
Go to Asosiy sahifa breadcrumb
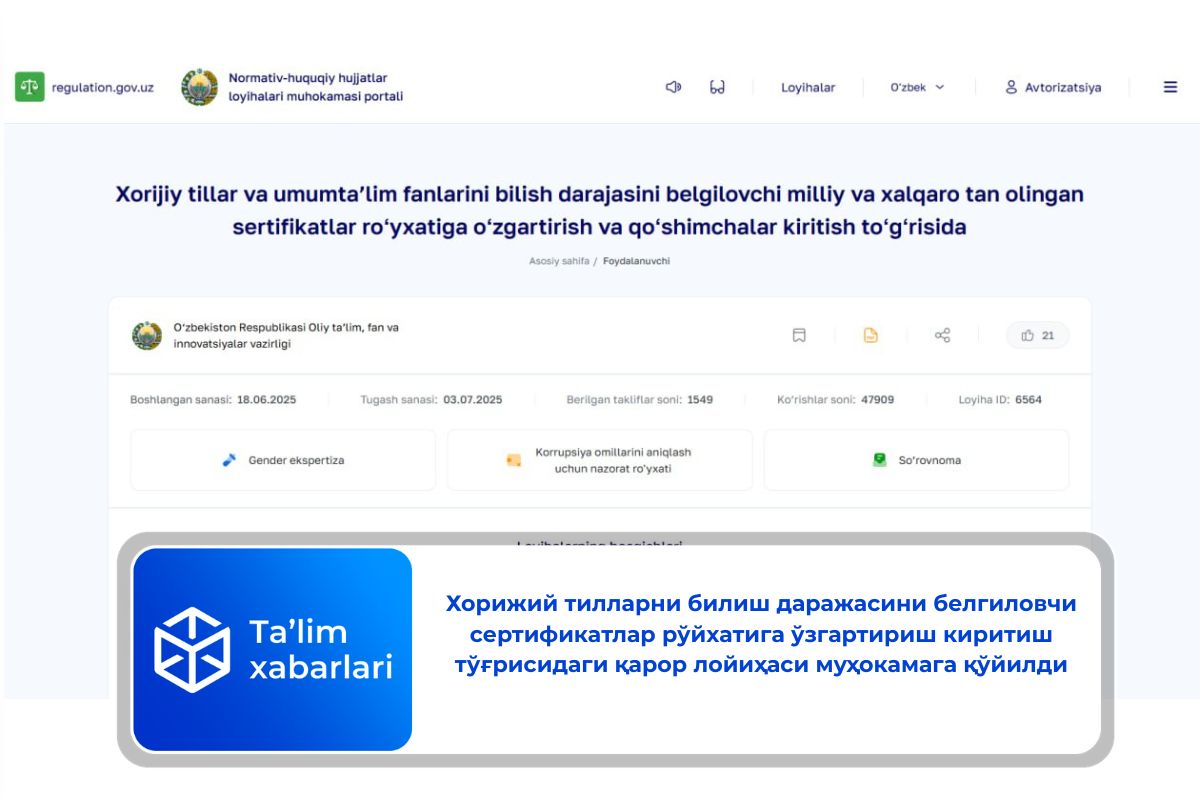pyautogui.click(x=559, y=261)
